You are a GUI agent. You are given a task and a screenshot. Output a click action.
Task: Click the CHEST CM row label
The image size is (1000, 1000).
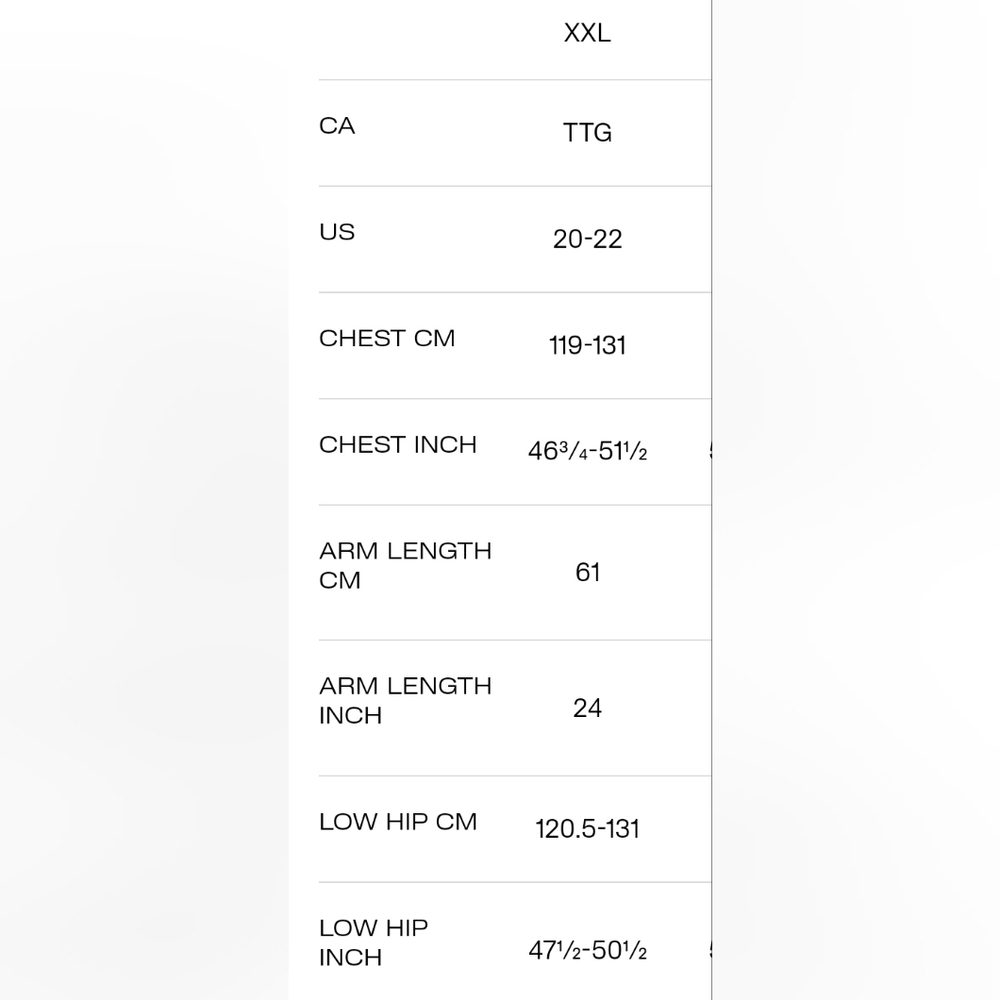coord(386,338)
